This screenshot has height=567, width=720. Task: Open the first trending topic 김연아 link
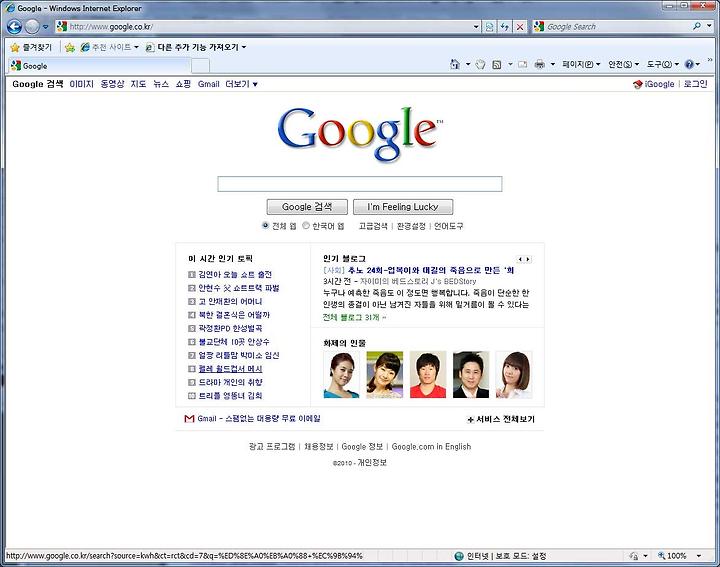click(x=235, y=274)
